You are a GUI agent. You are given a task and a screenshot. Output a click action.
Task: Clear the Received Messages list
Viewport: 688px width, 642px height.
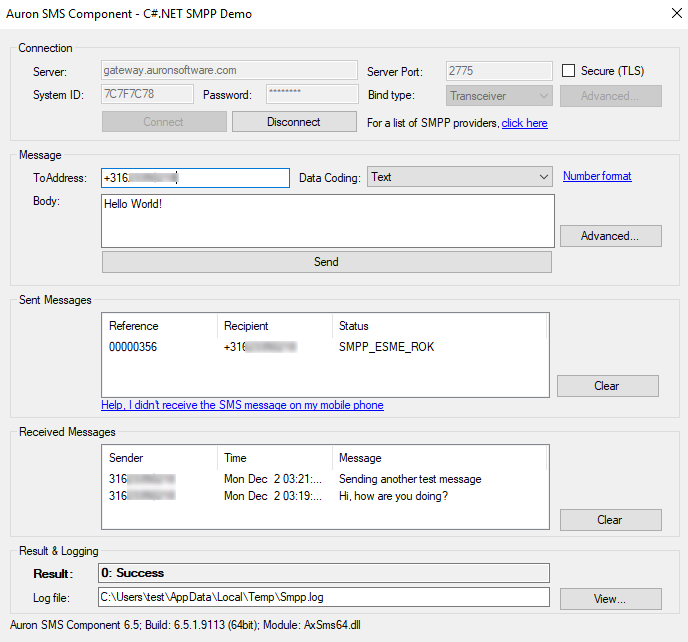610,520
